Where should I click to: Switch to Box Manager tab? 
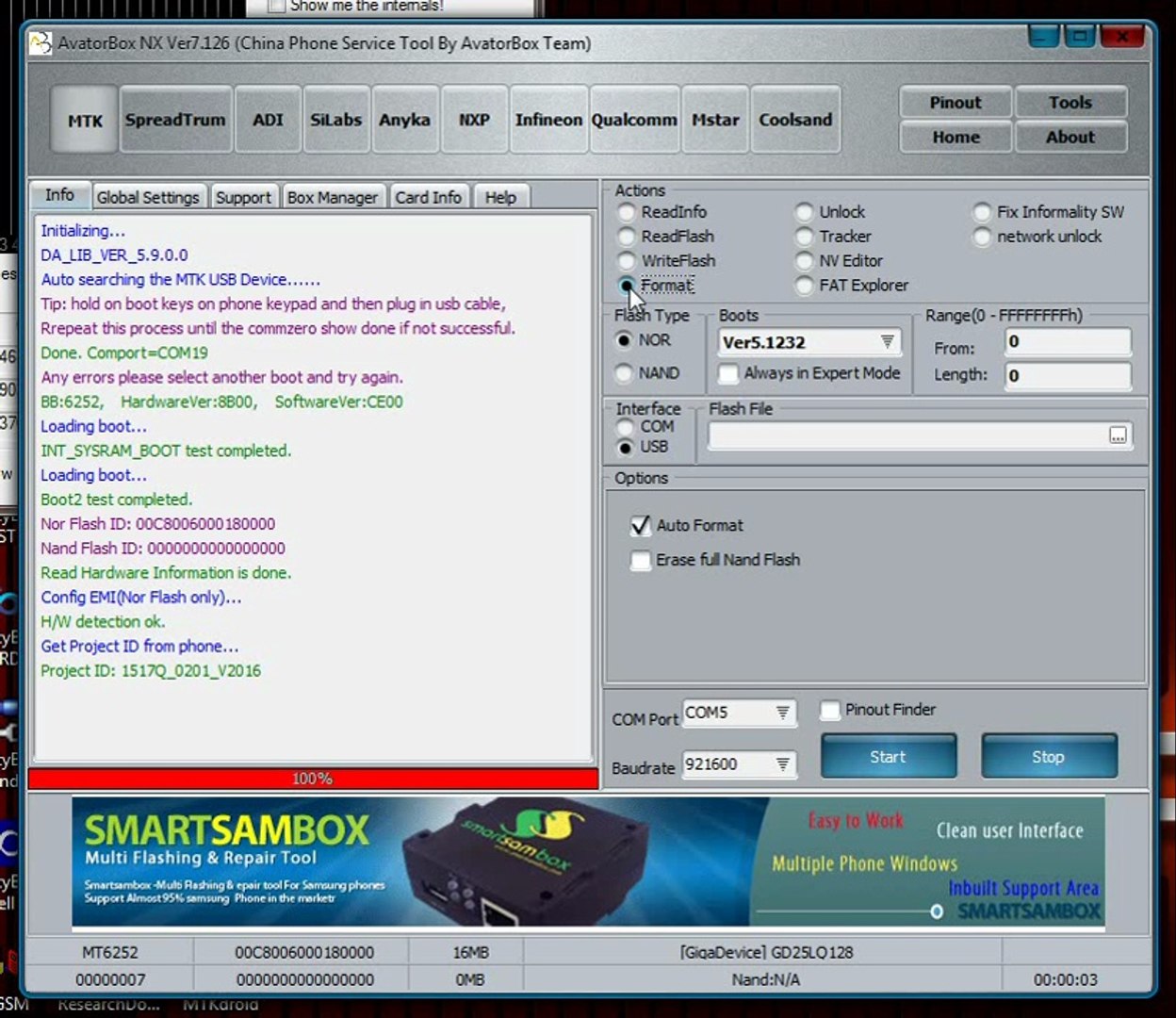pyautogui.click(x=333, y=197)
